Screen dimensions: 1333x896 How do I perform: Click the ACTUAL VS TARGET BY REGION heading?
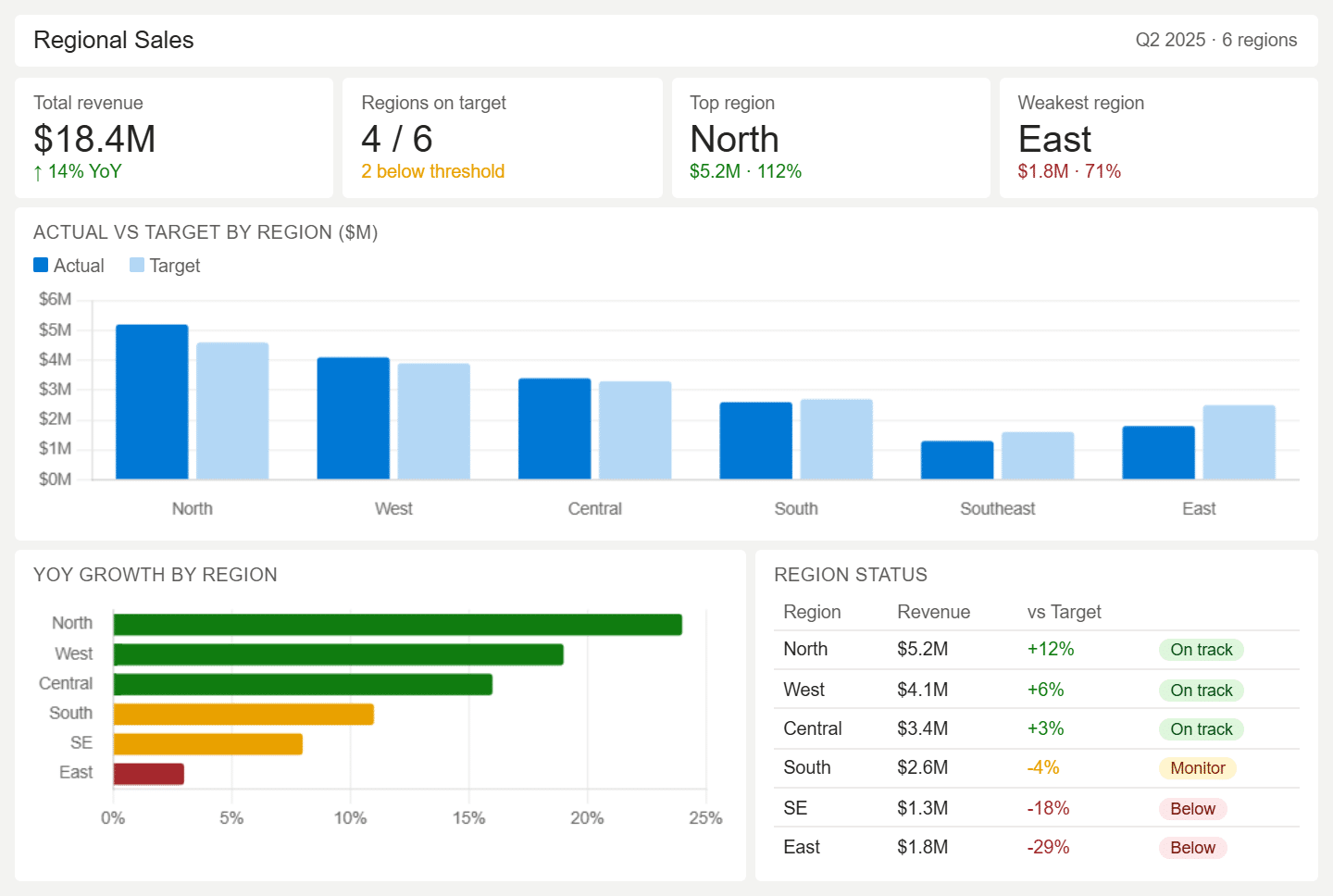(x=206, y=232)
